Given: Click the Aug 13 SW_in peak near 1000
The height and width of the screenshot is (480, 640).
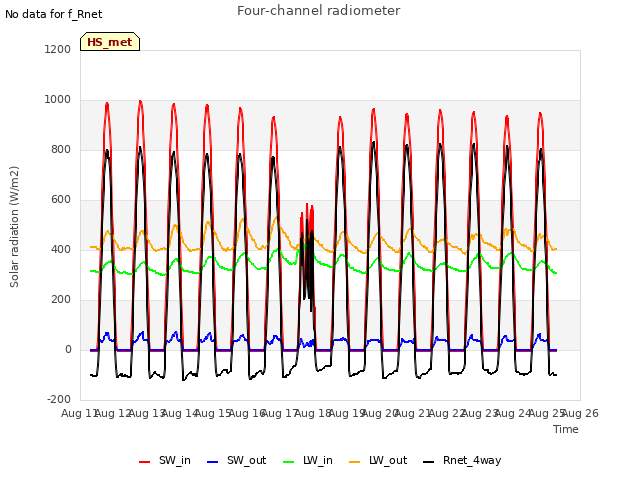Looking at the screenshot, I should 140,102.
